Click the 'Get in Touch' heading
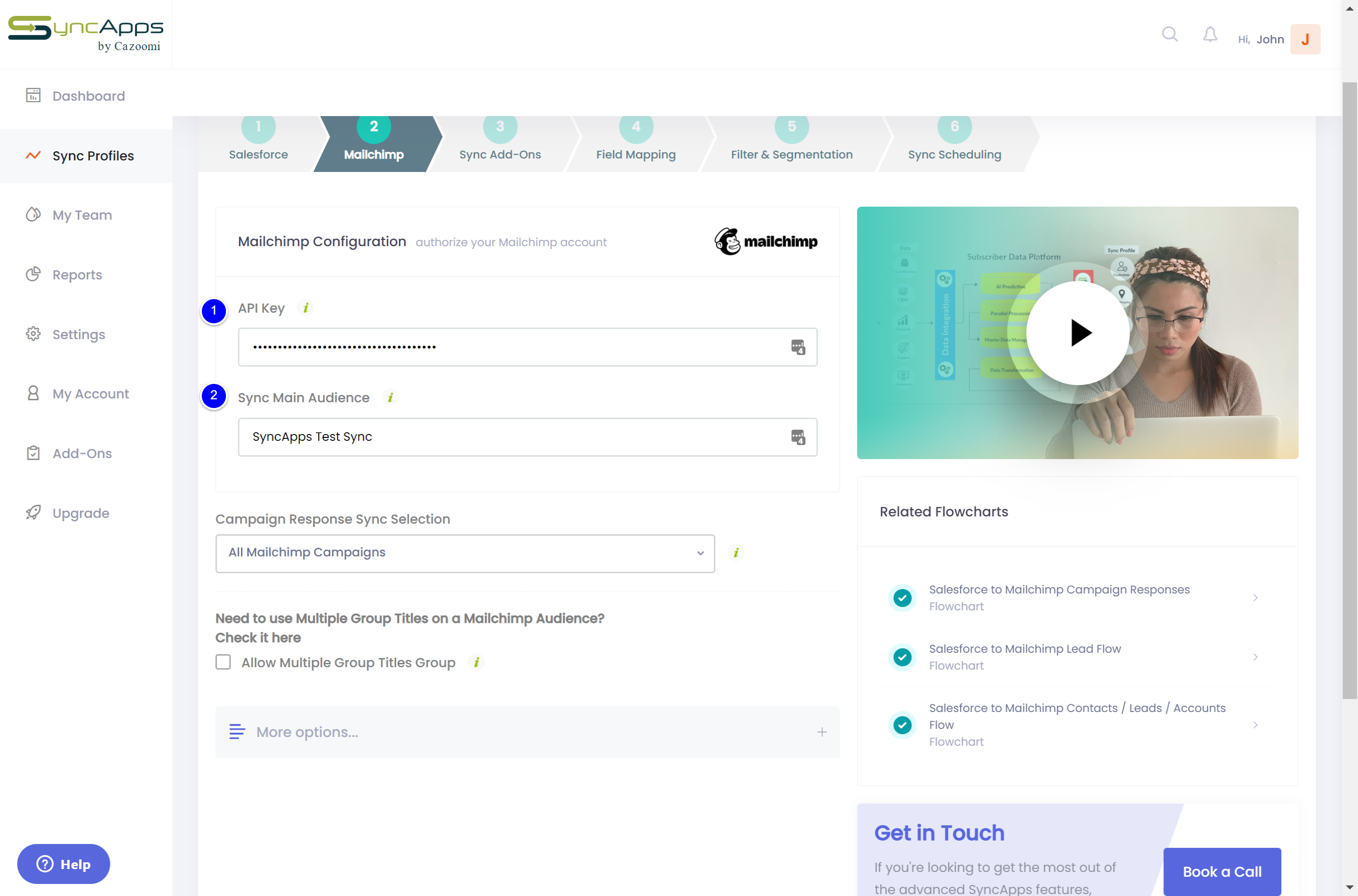This screenshot has height=896, width=1358. click(939, 832)
